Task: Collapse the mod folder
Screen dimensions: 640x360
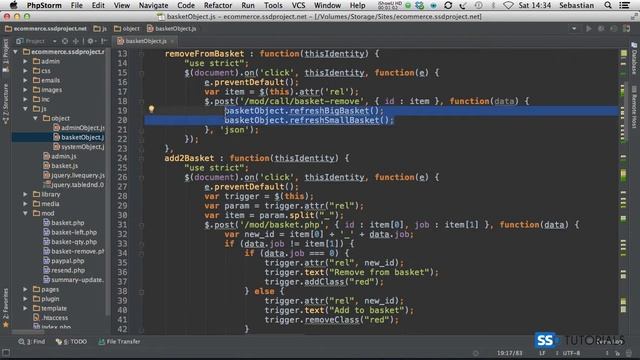Action: click(x=25, y=213)
